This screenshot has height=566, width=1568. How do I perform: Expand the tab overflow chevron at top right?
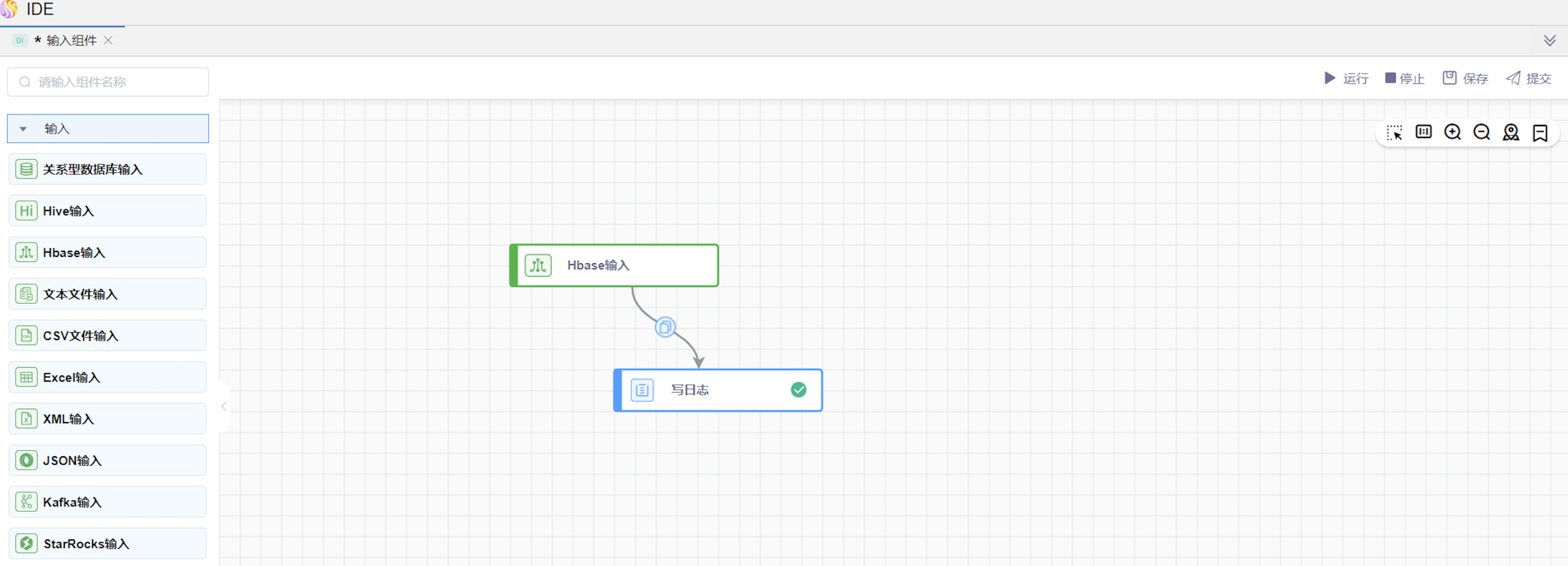(x=1549, y=41)
